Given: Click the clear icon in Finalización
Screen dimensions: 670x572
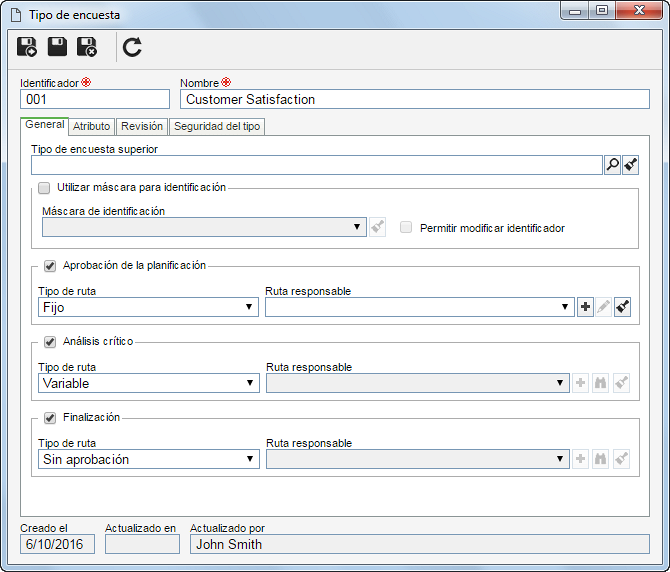Looking at the screenshot, I should pyautogui.click(x=621, y=459).
